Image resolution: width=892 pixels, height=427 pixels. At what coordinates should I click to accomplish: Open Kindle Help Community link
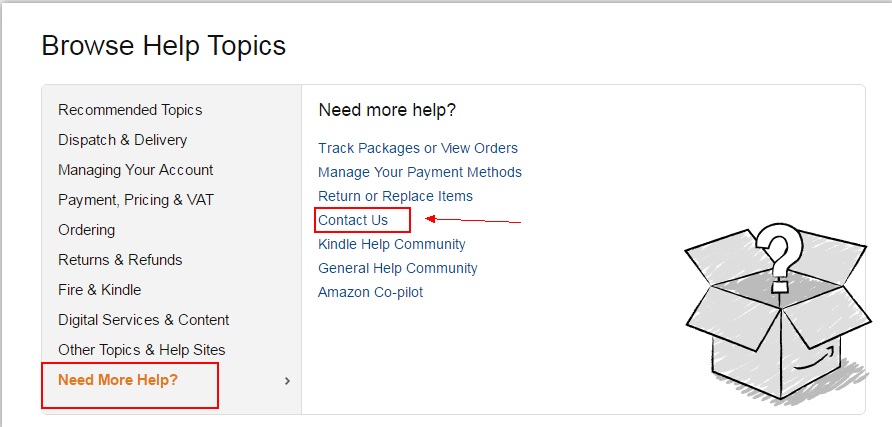point(391,244)
